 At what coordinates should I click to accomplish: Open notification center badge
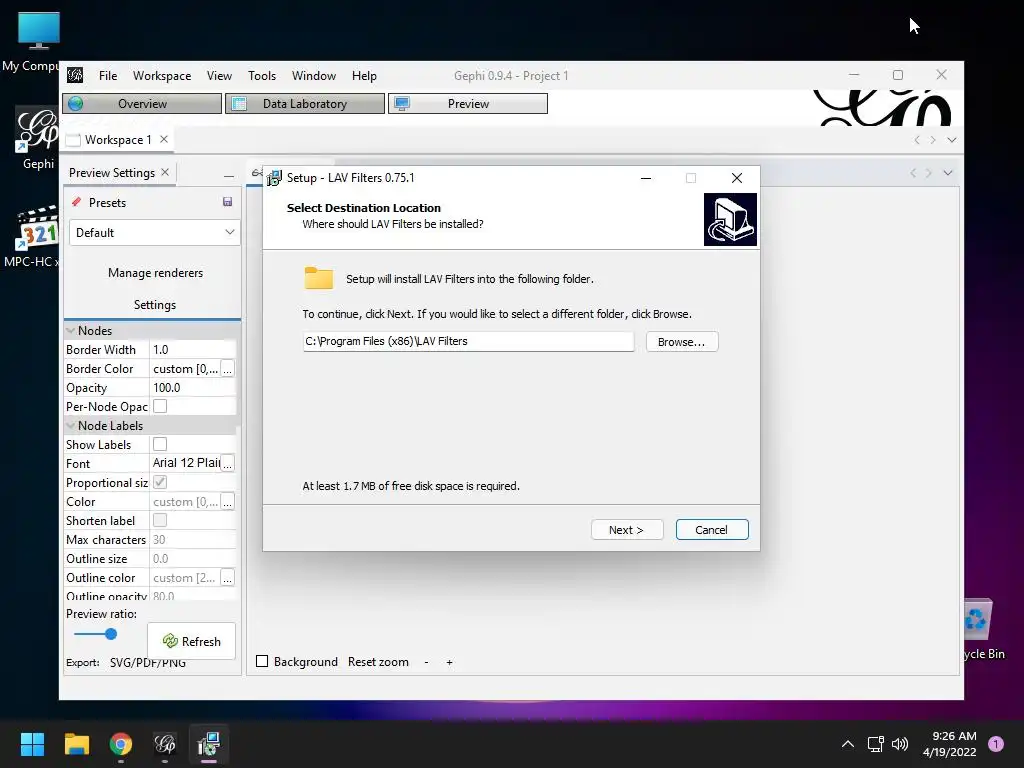click(996, 744)
